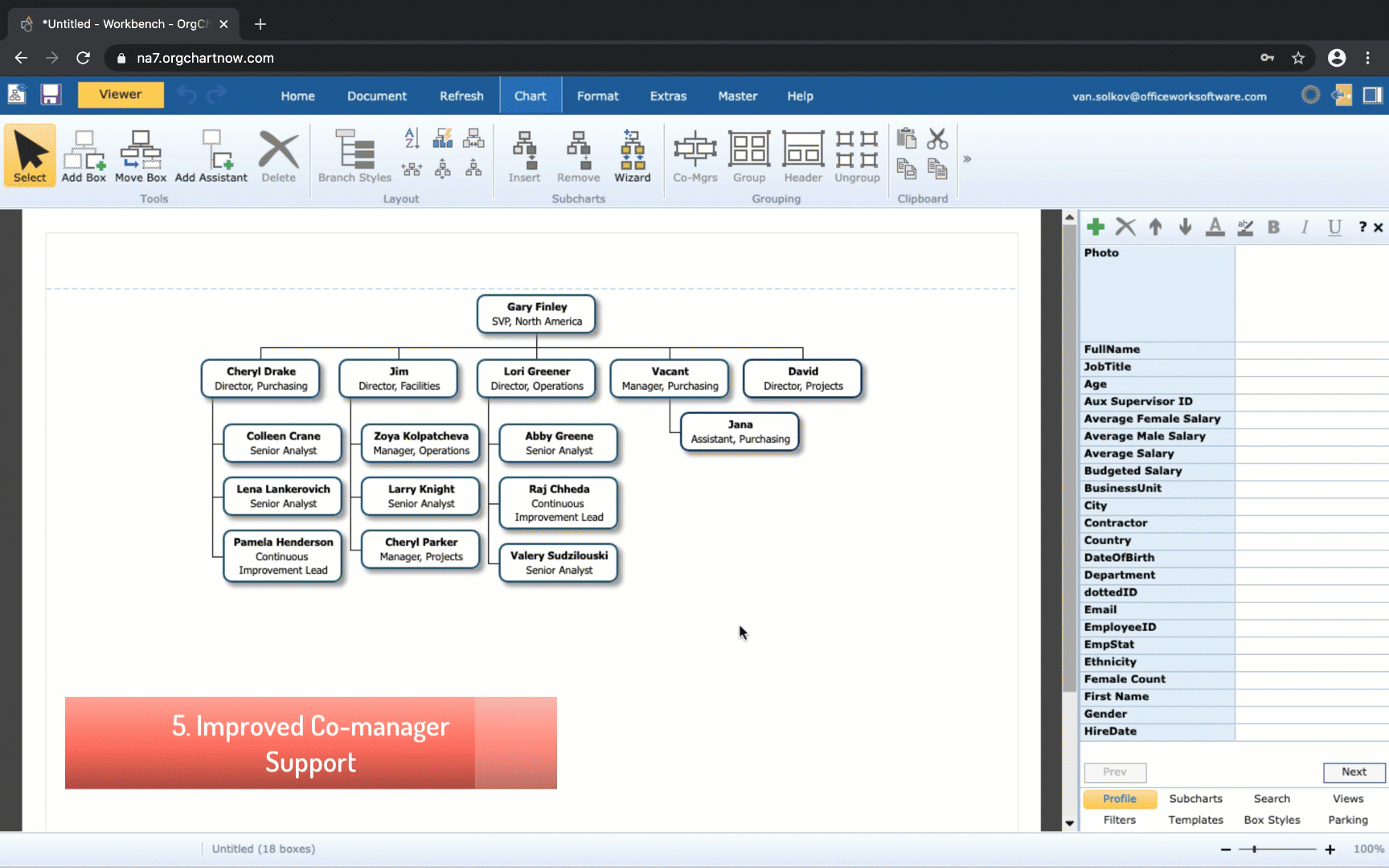Click the save diskette icon

click(x=51, y=95)
